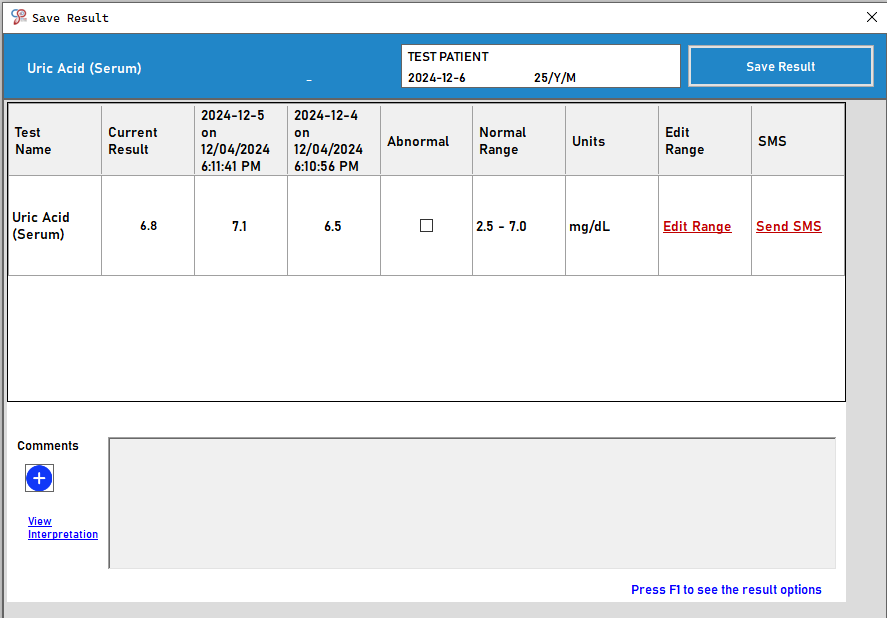Click the Current Result column header

tap(133, 141)
